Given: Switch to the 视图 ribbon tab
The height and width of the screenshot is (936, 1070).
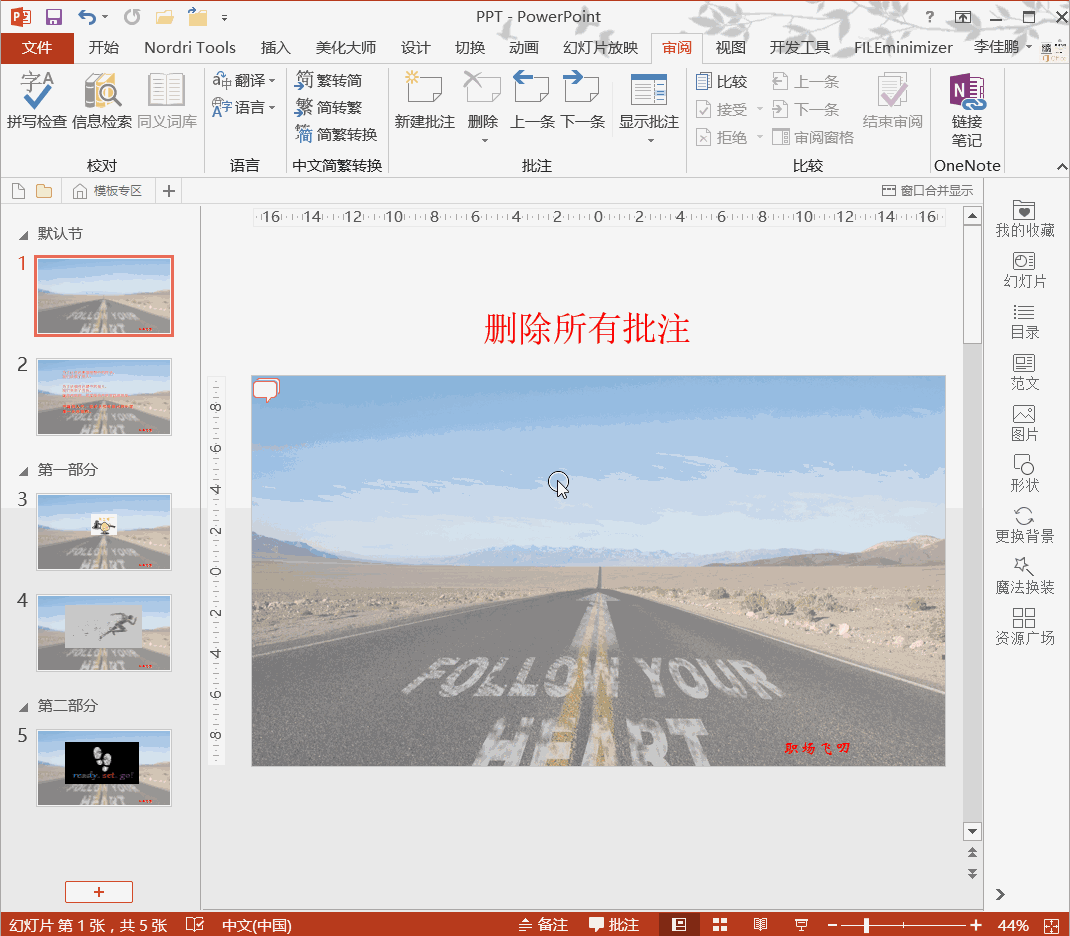Looking at the screenshot, I should click(x=730, y=47).
